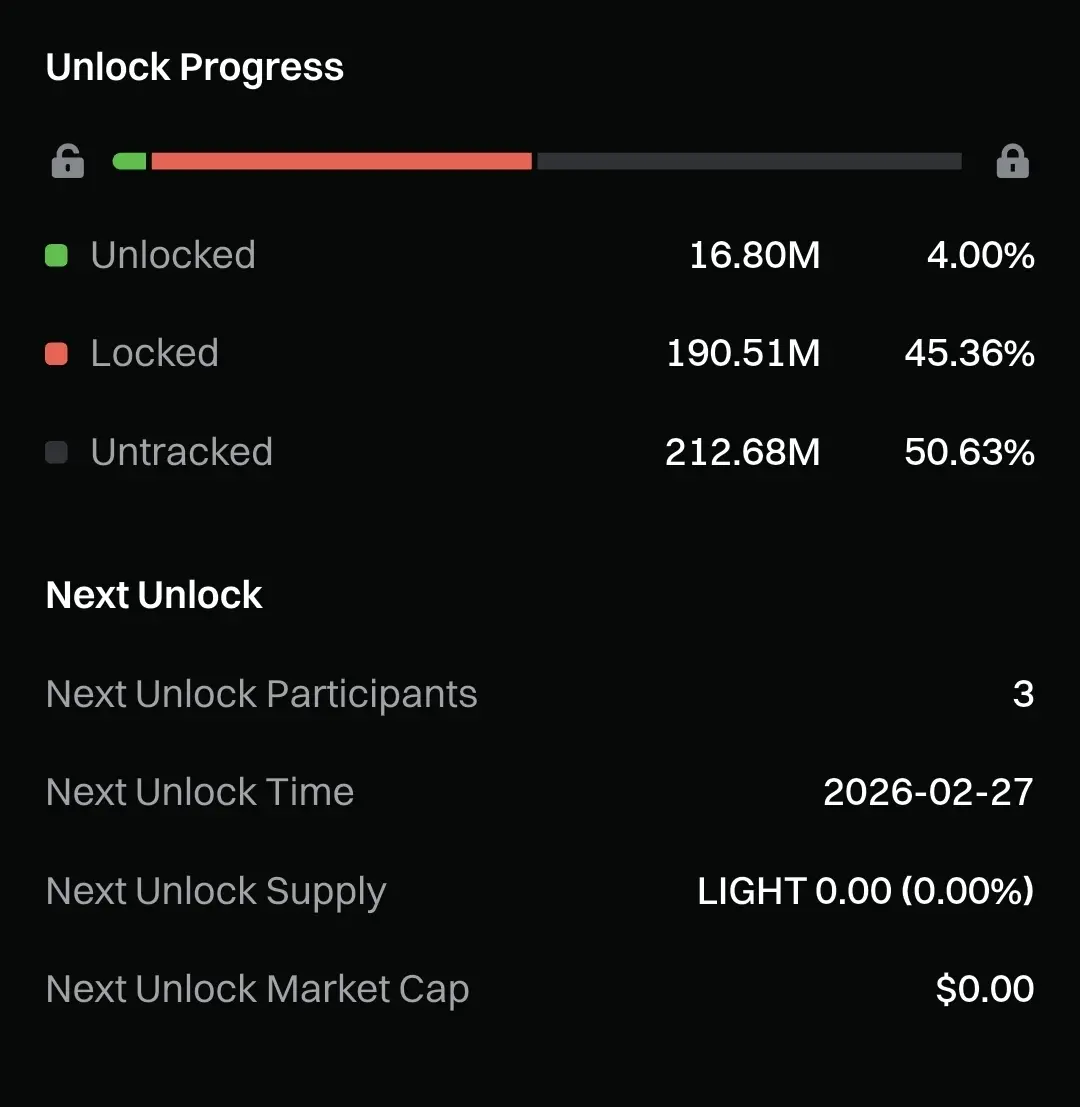This screenshot has height=1107, width=1080.
Task: Click the LIGHT 0.00 (0.00%) supply value
Action: point(865,891)
